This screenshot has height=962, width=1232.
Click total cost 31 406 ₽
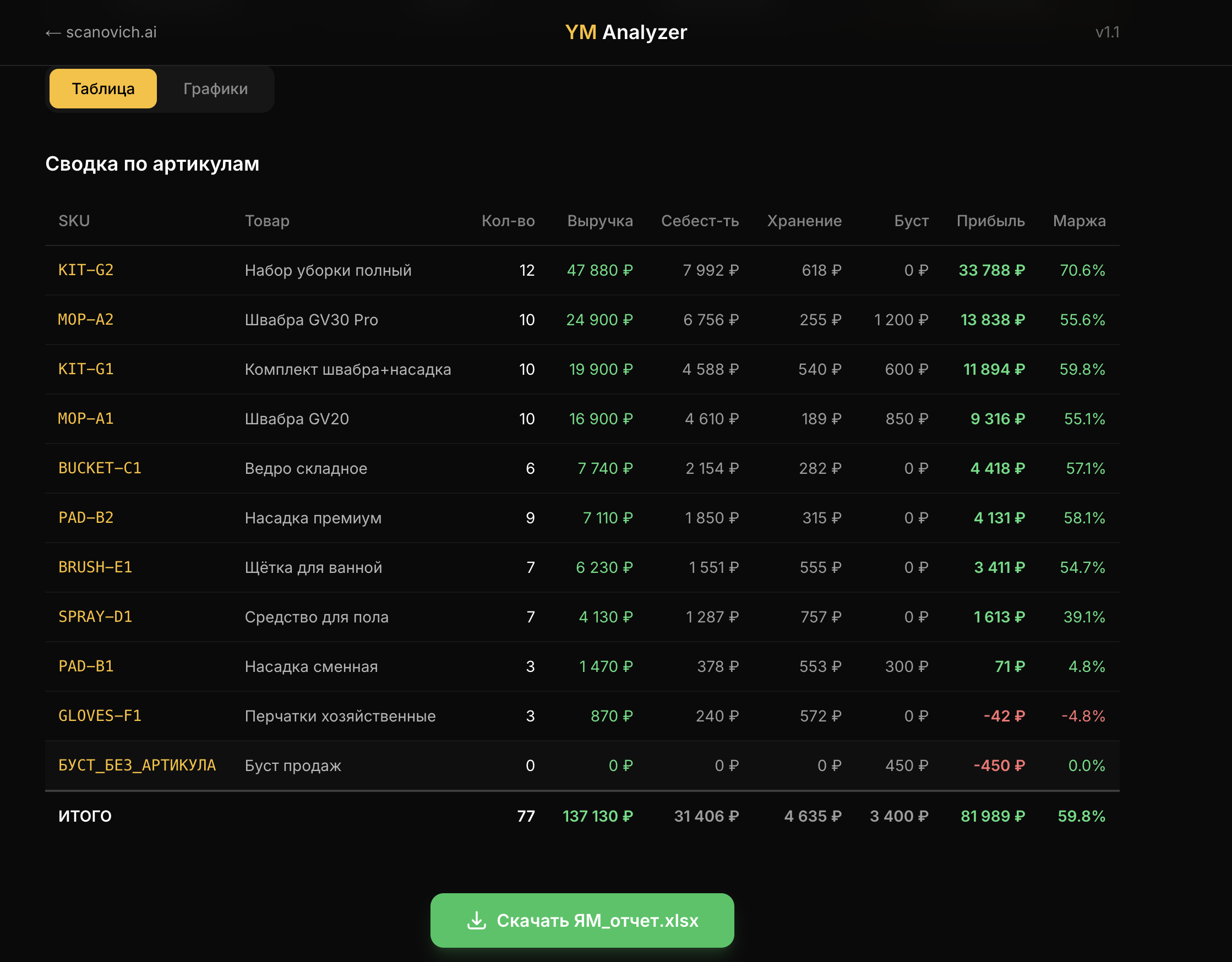point(706,816)
